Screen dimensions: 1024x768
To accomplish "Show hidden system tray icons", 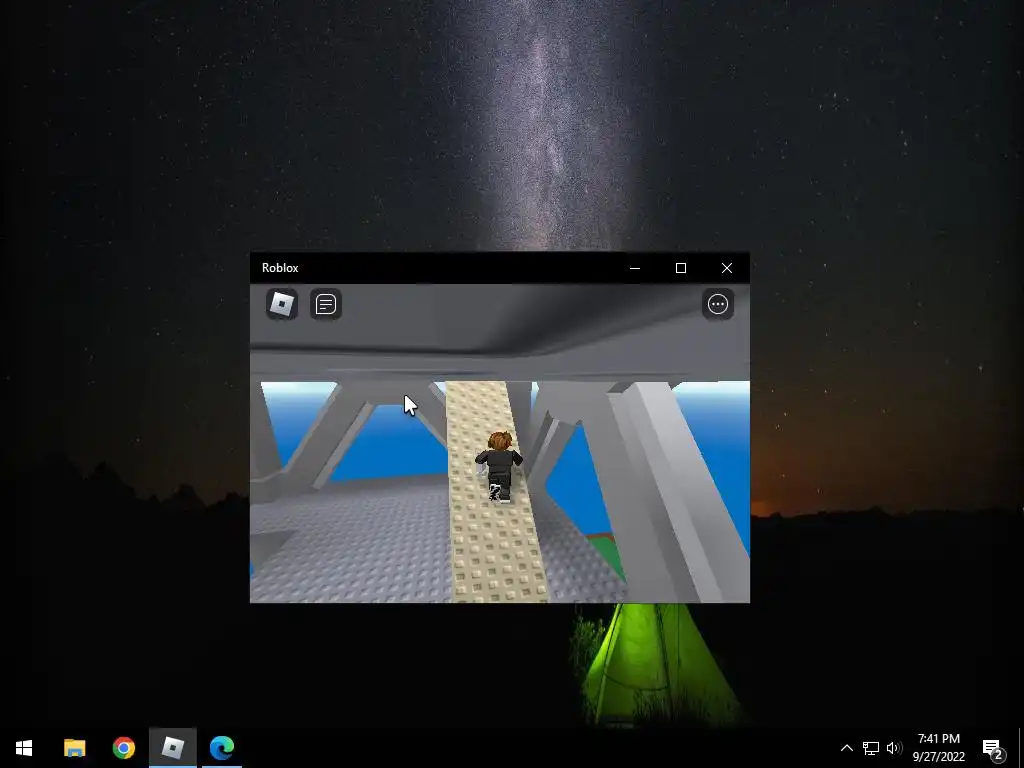I will 846,748.
